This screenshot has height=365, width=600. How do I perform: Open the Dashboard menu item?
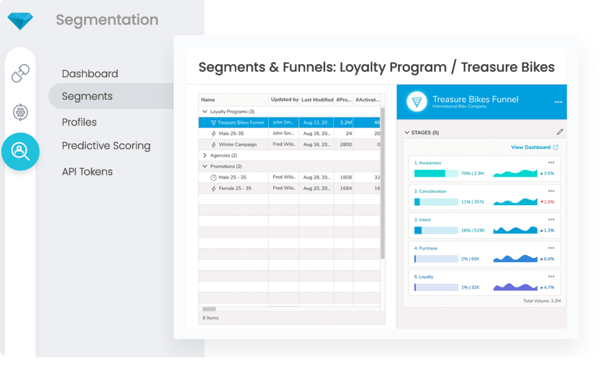click(90, 73)
